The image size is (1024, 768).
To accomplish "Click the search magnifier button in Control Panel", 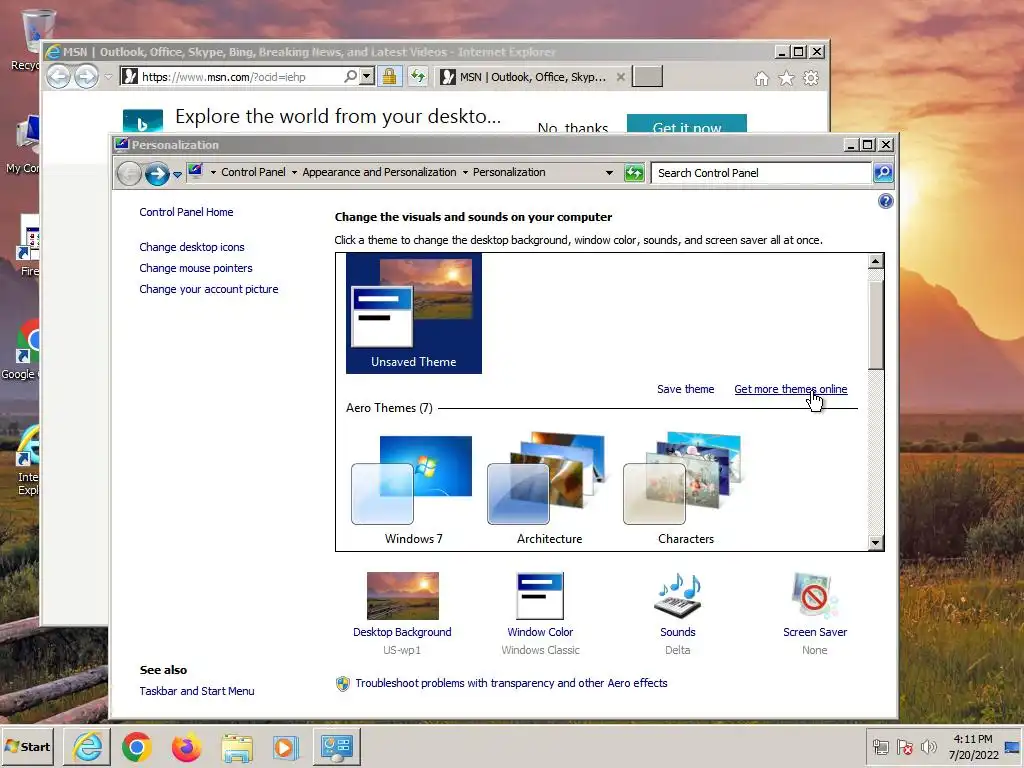I will click(883, 172).
